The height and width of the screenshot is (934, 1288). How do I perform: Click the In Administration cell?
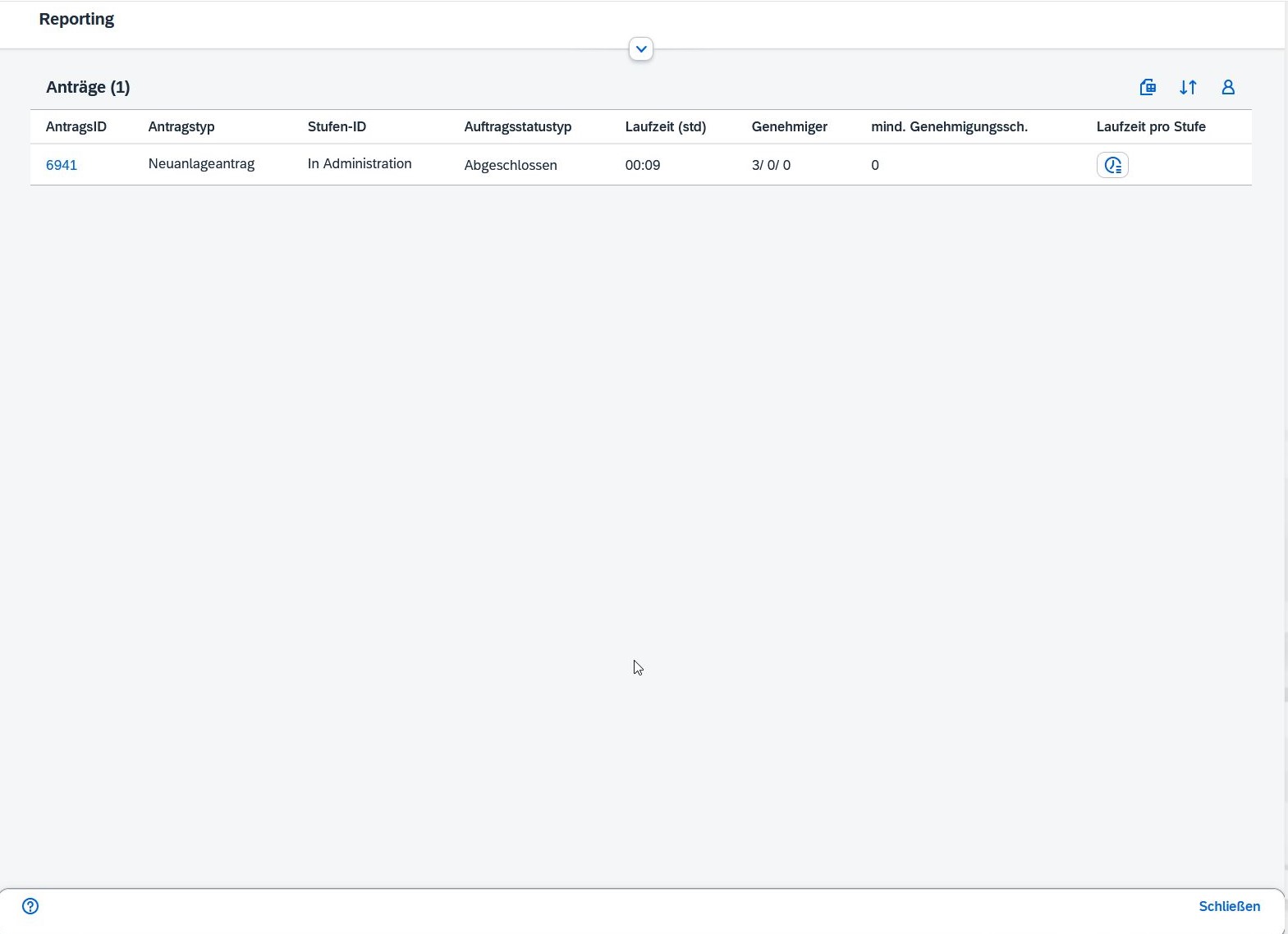(x=360, y=164)
